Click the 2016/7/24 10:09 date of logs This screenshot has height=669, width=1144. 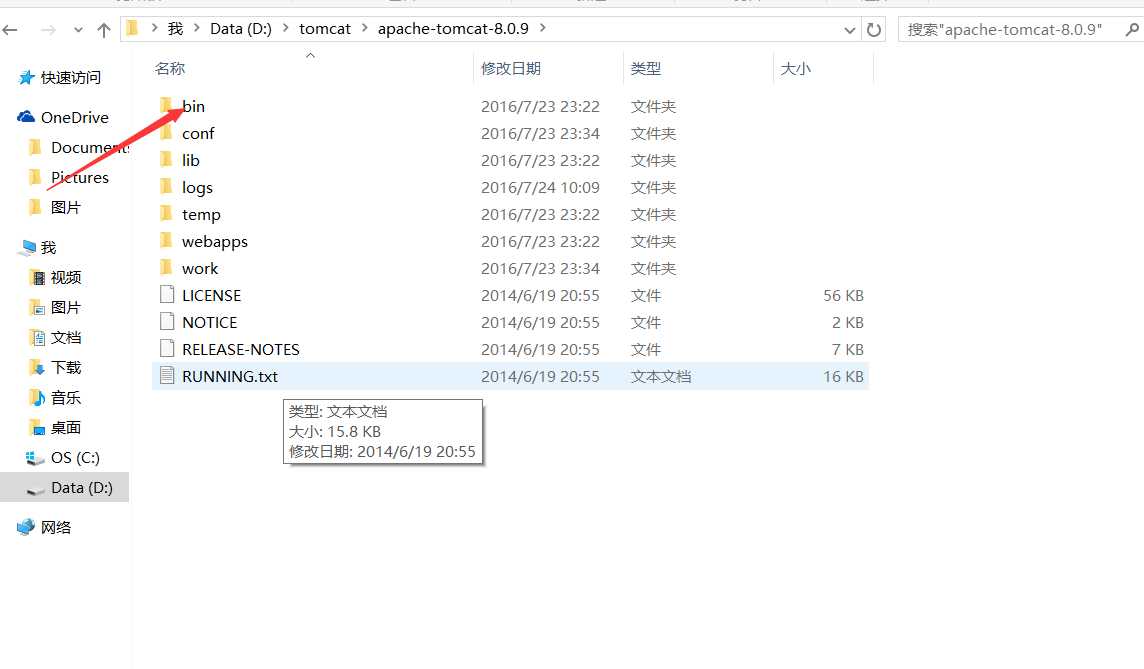click(540, 187)
